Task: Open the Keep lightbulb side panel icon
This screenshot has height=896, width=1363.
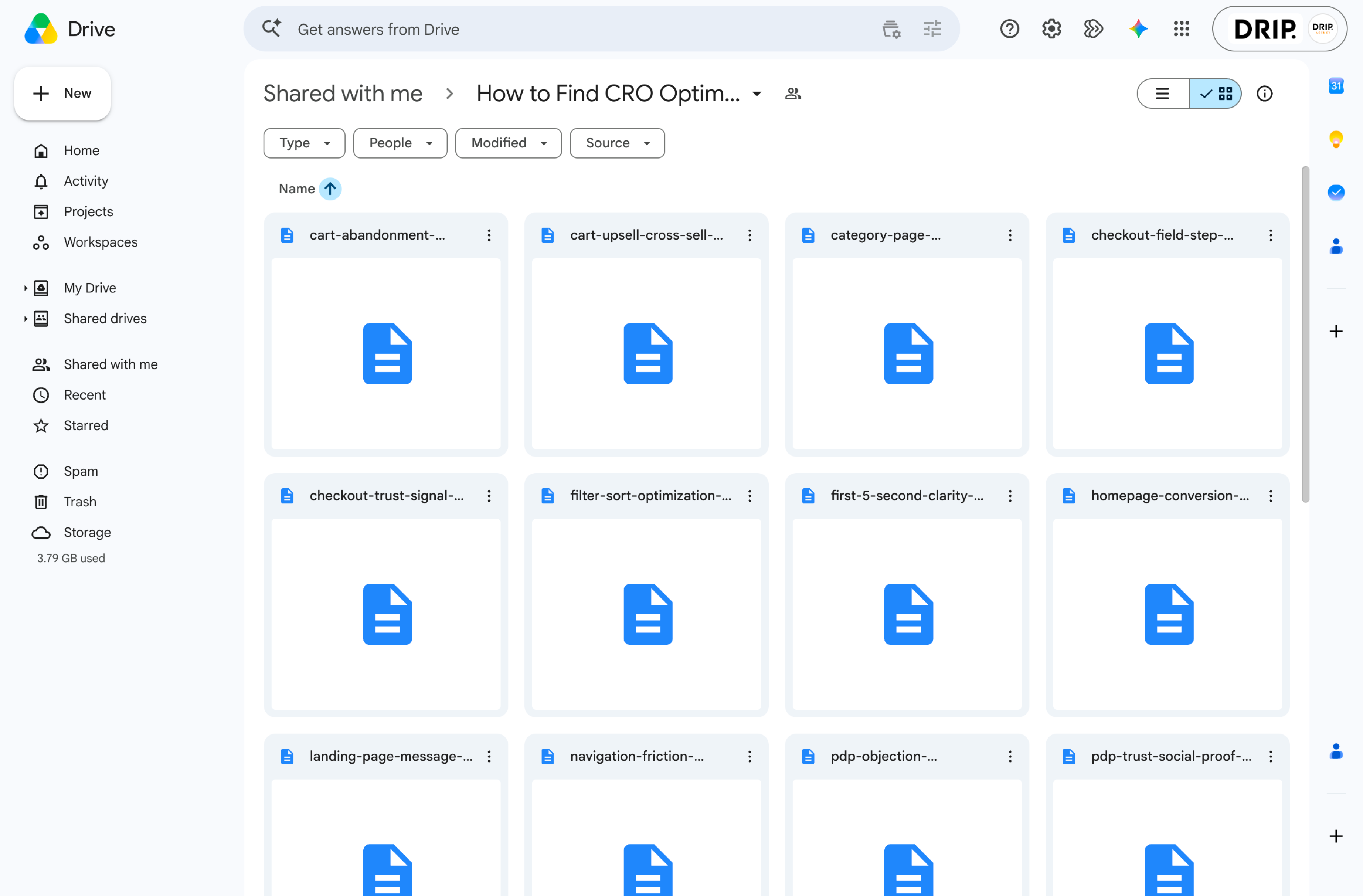Action: click(x=1336, y=139)
